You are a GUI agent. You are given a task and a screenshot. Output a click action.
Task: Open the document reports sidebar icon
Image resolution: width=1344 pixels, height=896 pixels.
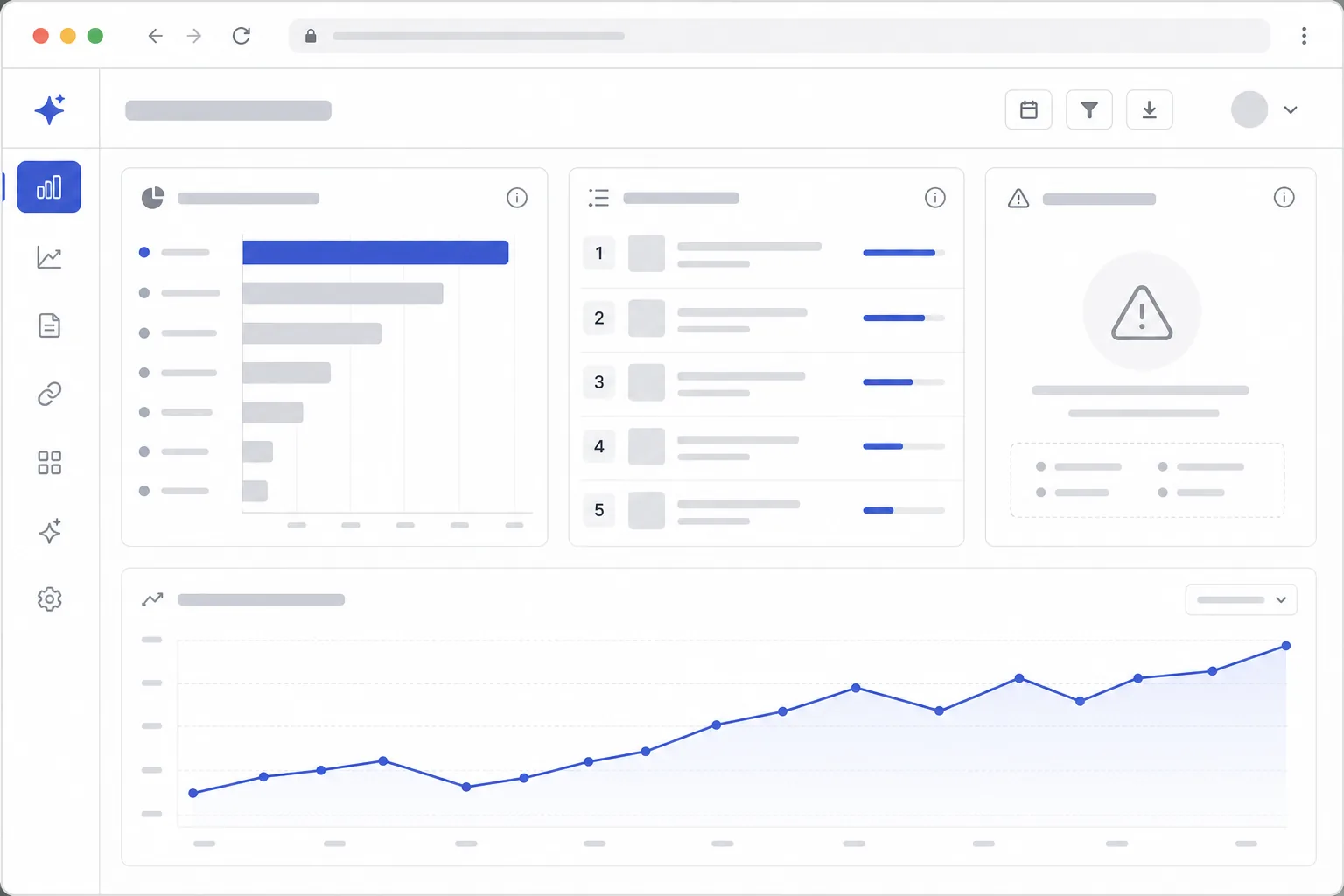click(49, 325)
